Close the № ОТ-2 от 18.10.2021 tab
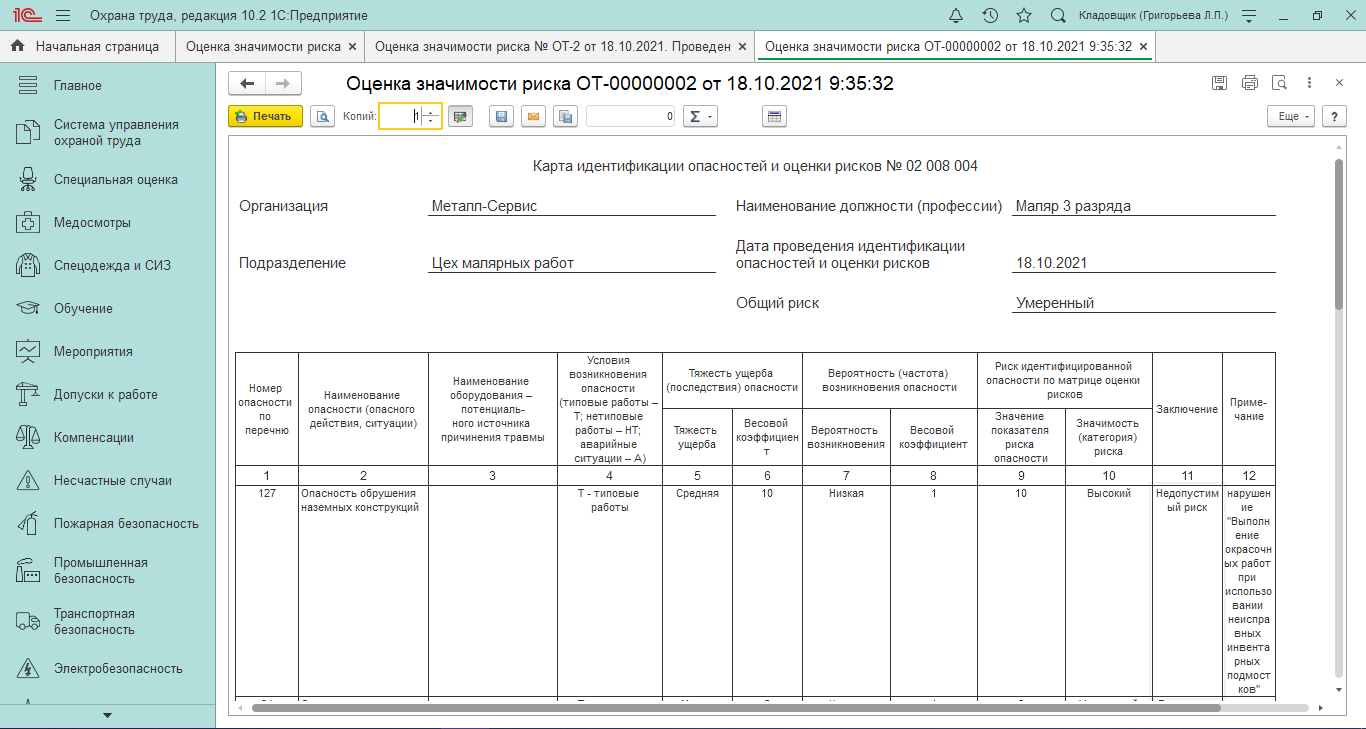The image size is (1366, 729). (x=741, y=46)
